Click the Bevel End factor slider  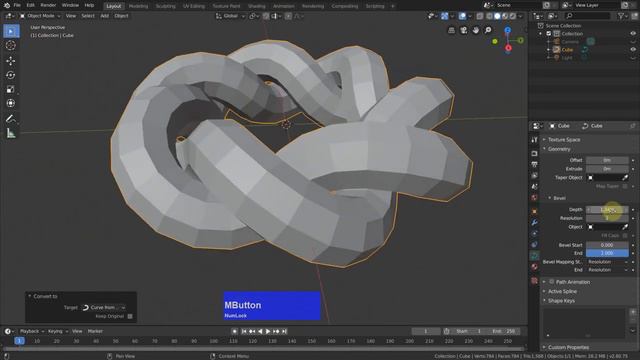click(x=607, y=253)
